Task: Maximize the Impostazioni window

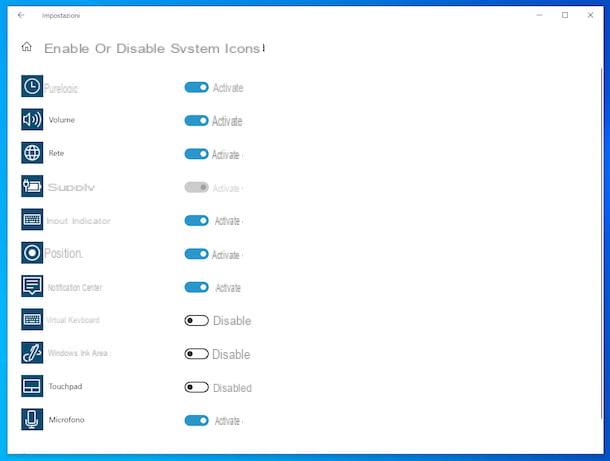Action: [x=565, y=15]
